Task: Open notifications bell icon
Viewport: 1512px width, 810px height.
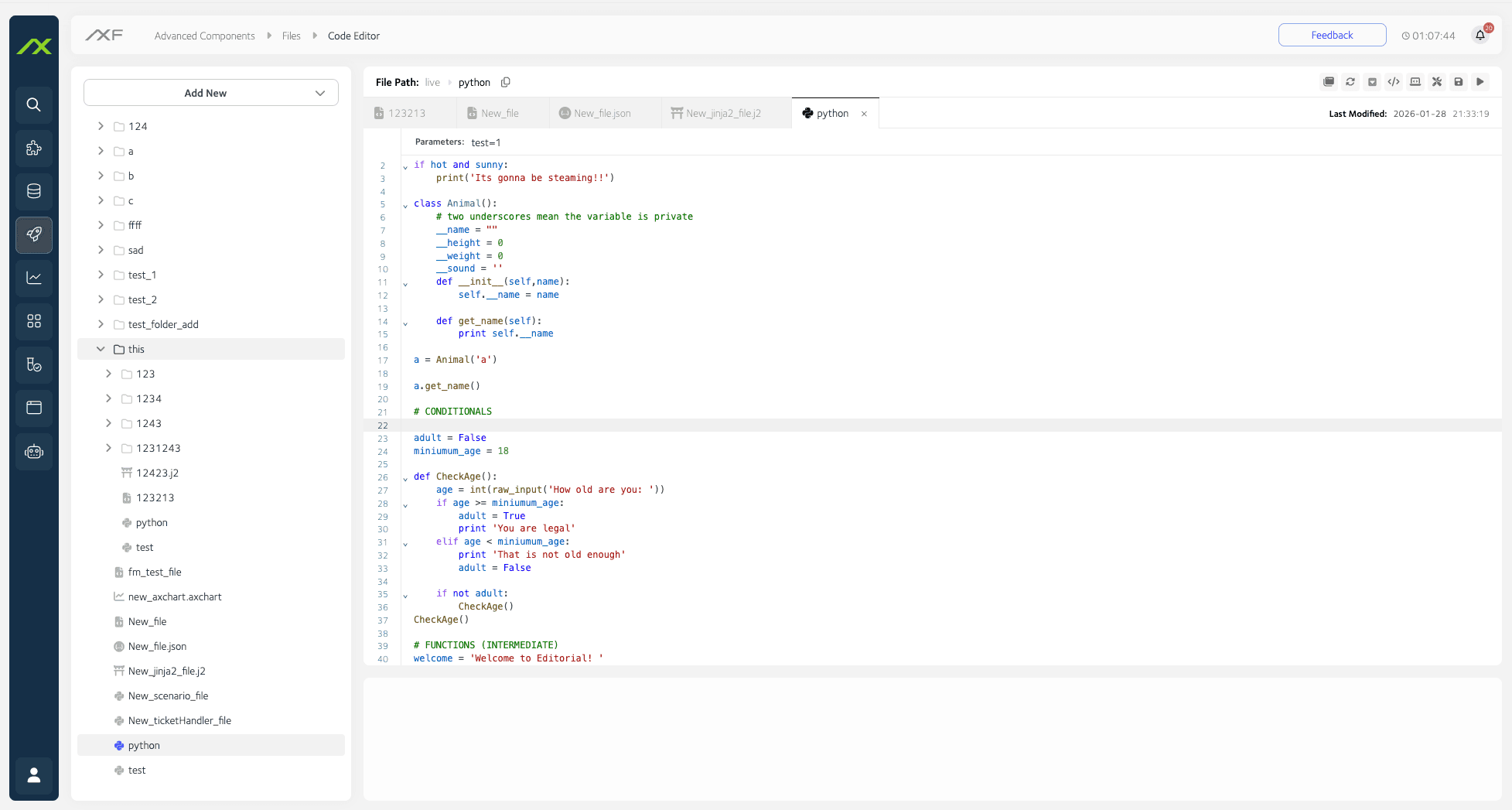Action: tap(1480, 35)
